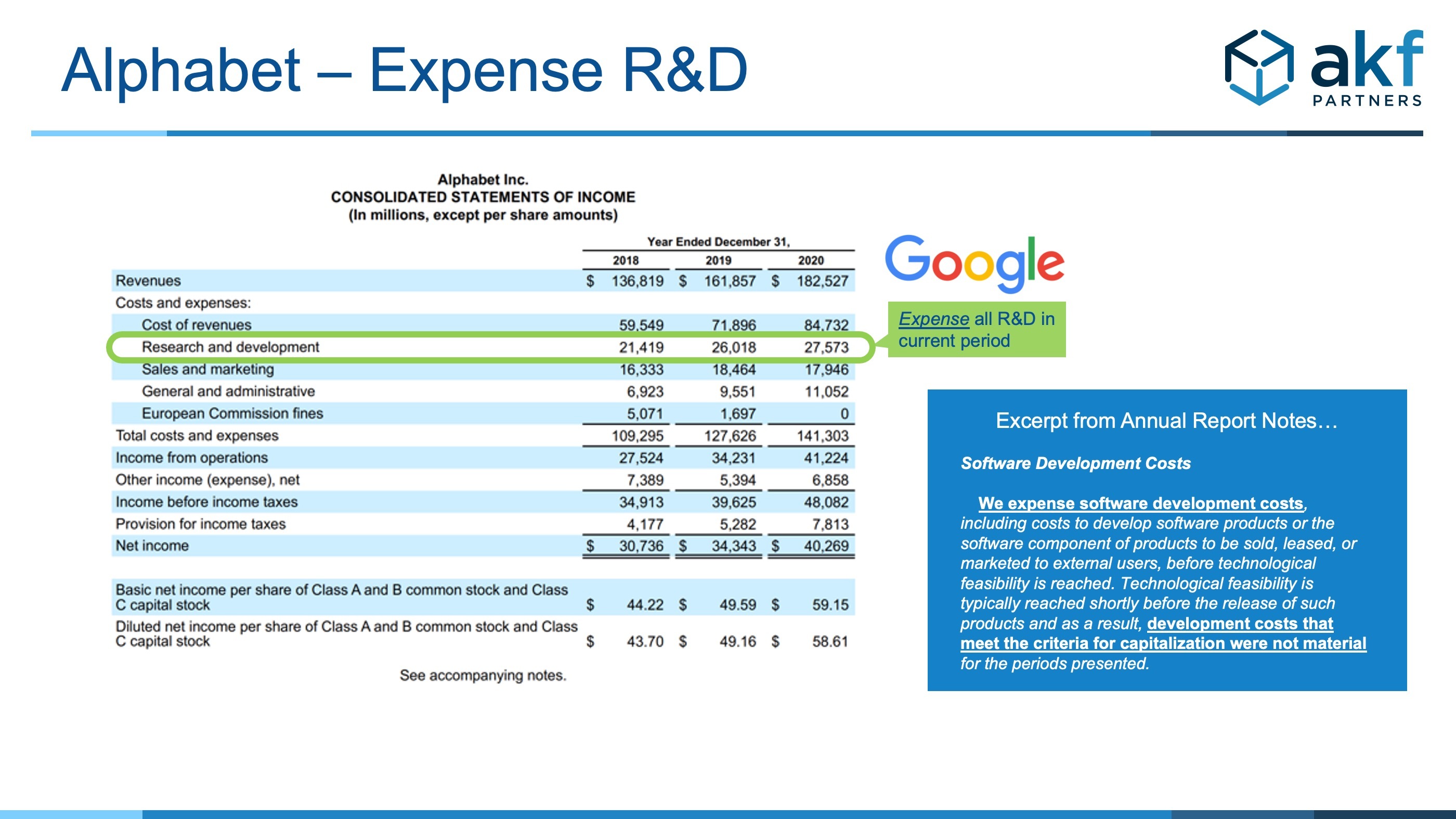Select the slide title 'Alphabet – Expense R&D'
1456x819 pixels.
[405, 70]
